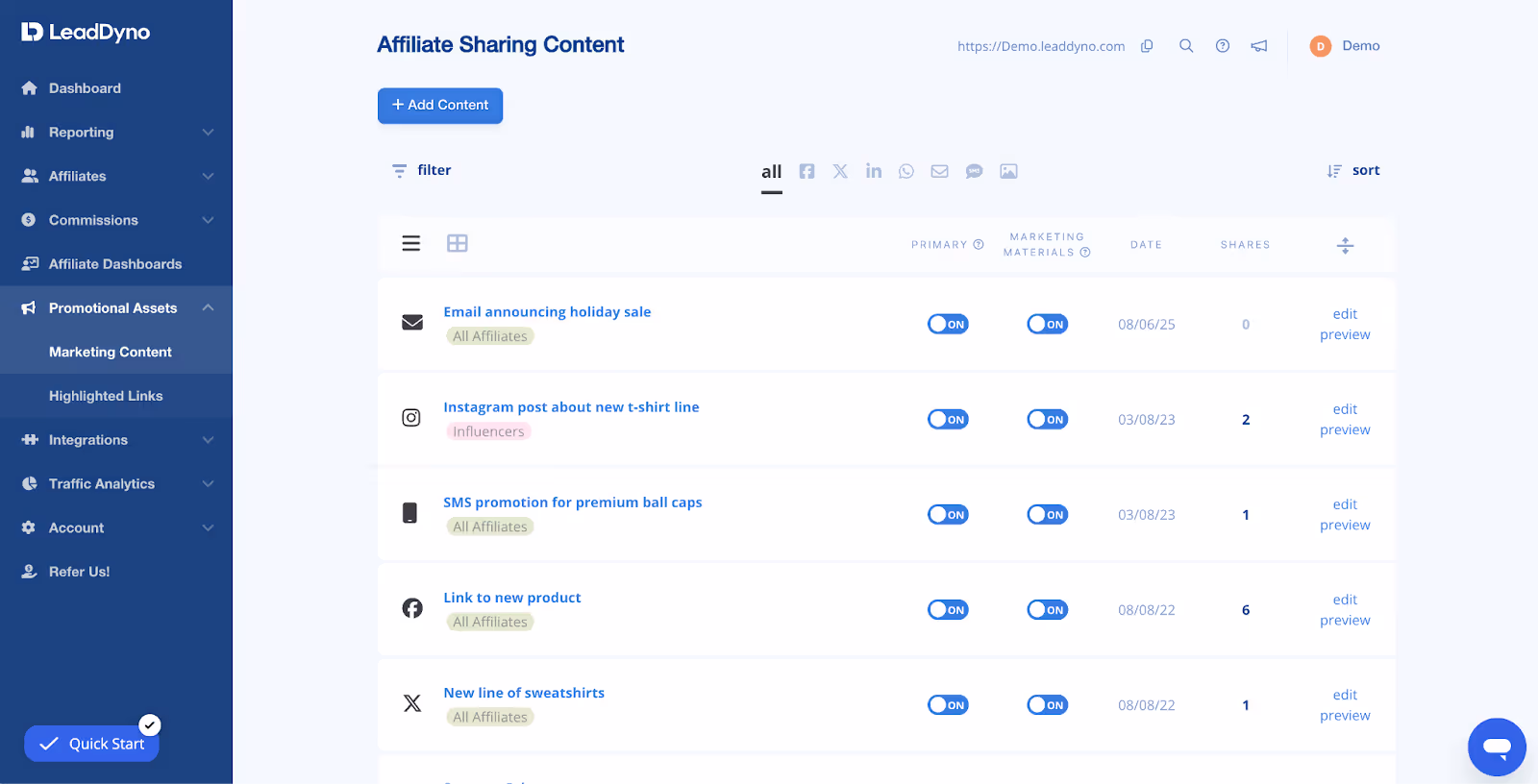
Task: Switch to list view icon
Action: (x=411, y=243)
